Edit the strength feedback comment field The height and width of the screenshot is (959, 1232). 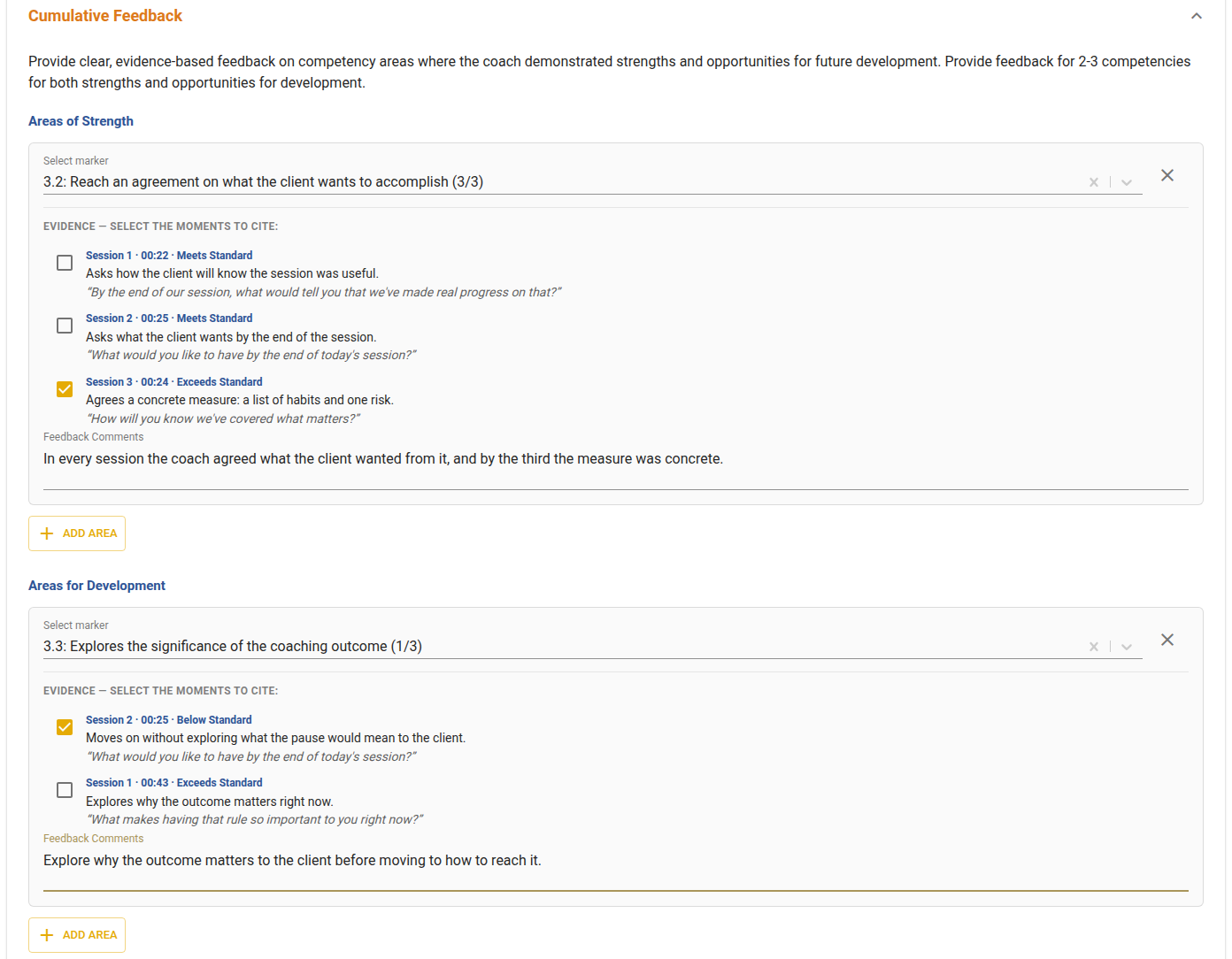(616, 459)
